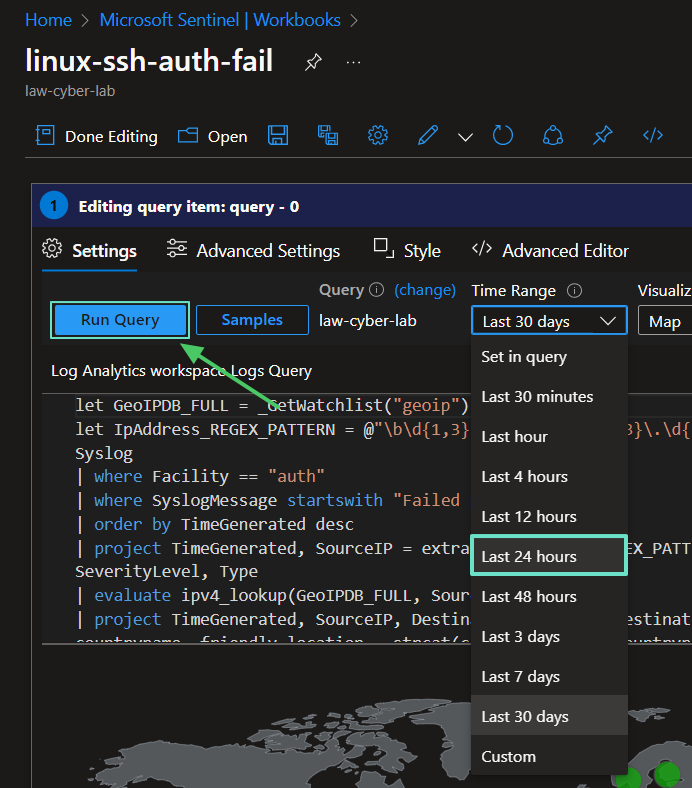
Task: Select 'Last 3 days' option
Action: 549,637
